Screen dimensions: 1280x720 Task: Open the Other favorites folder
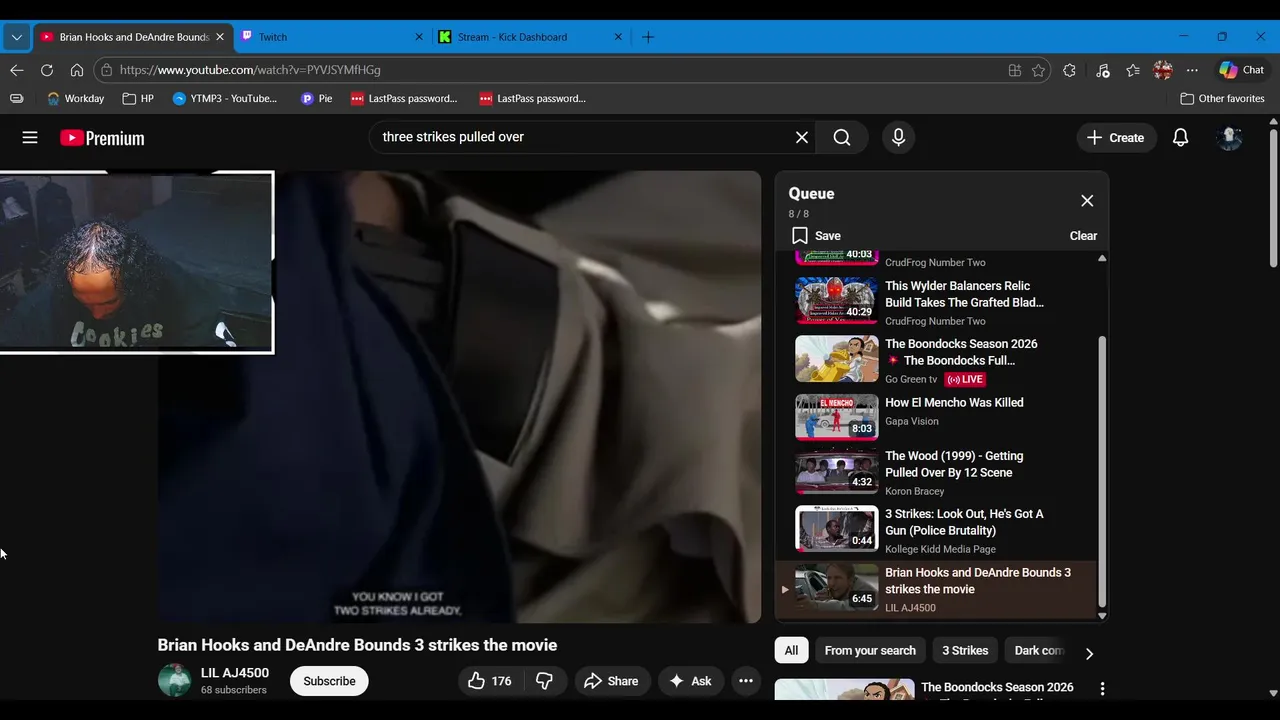(x=1222, y=99)
